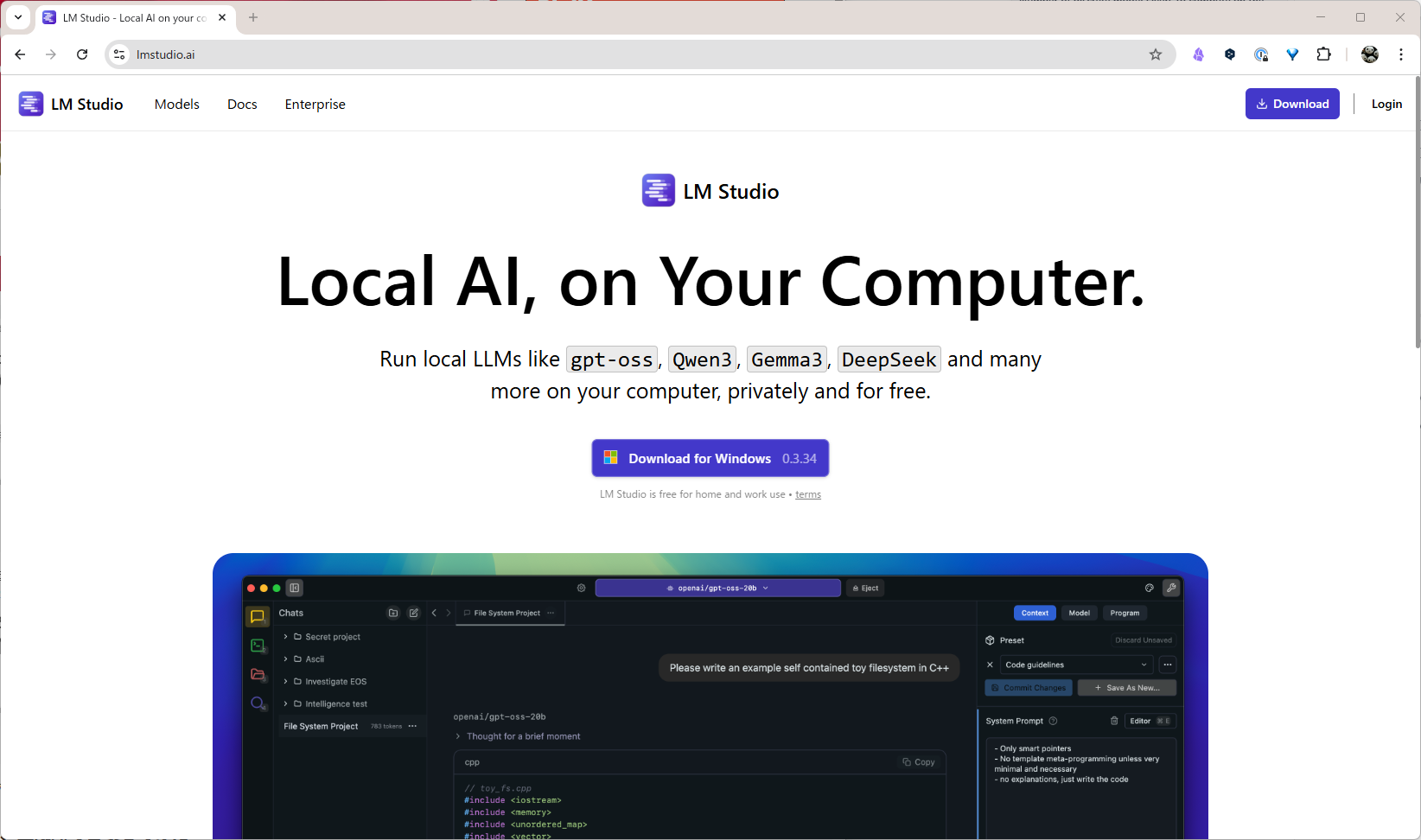Click Commit Changes in preset panel
Image resolution: width=1421 pixels, height=840 pixels.
click(x=1029, y=688)
